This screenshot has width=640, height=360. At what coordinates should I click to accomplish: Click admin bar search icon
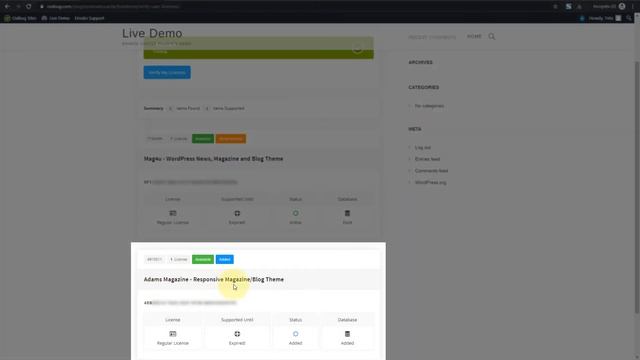pyautogui.click(x=629, y=18)
